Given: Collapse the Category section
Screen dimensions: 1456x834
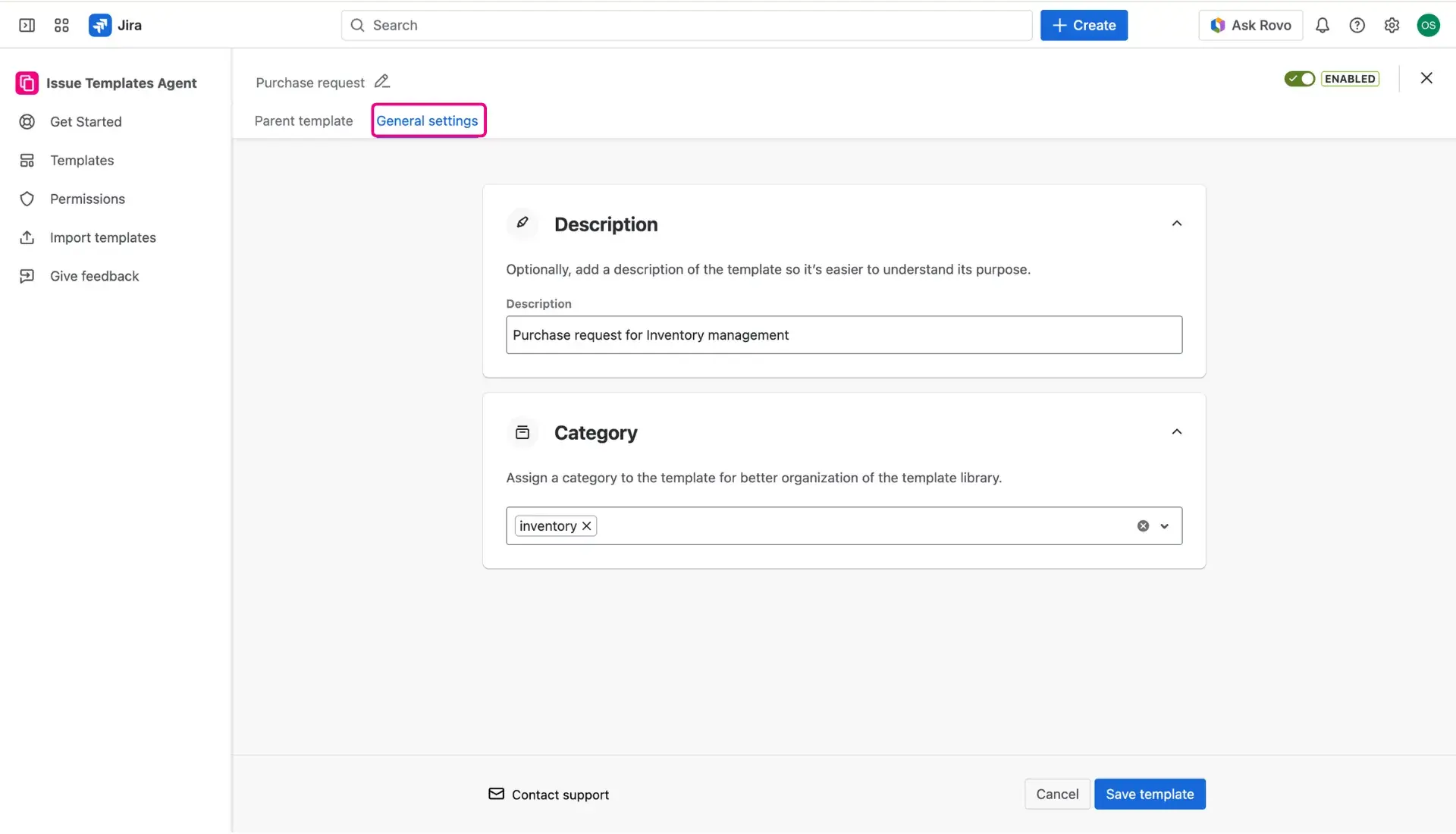Looking at the screenshot, I should click(1176, 431).
